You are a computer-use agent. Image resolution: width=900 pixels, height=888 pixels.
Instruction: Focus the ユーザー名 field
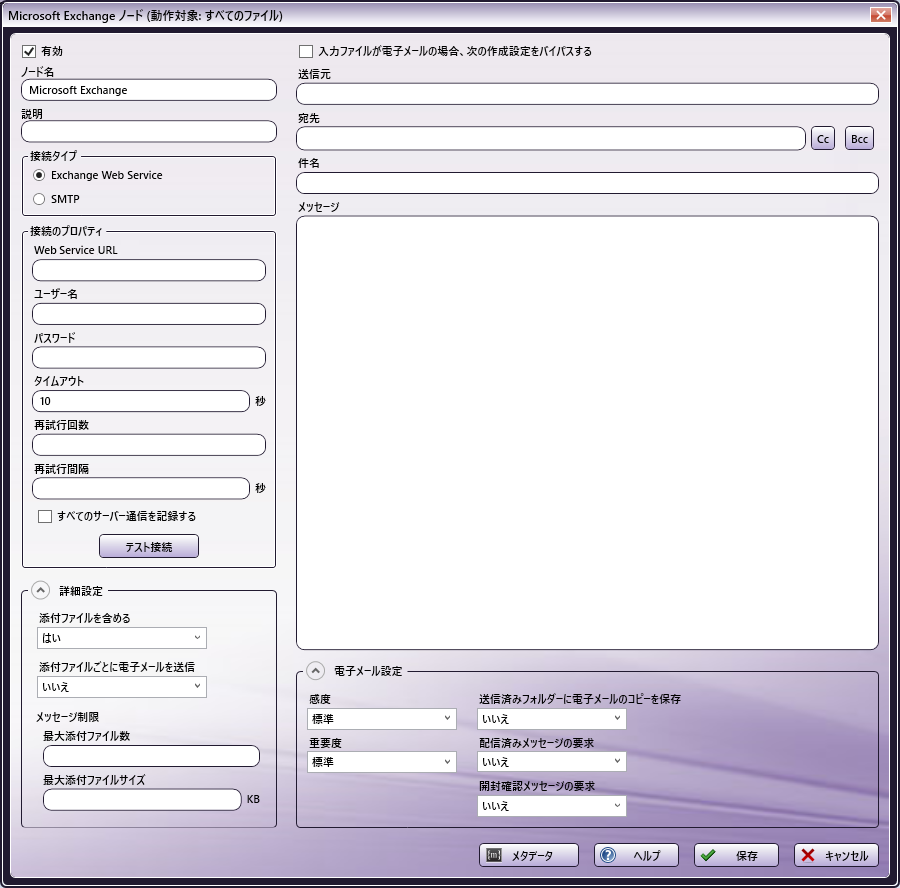point(149,314)
